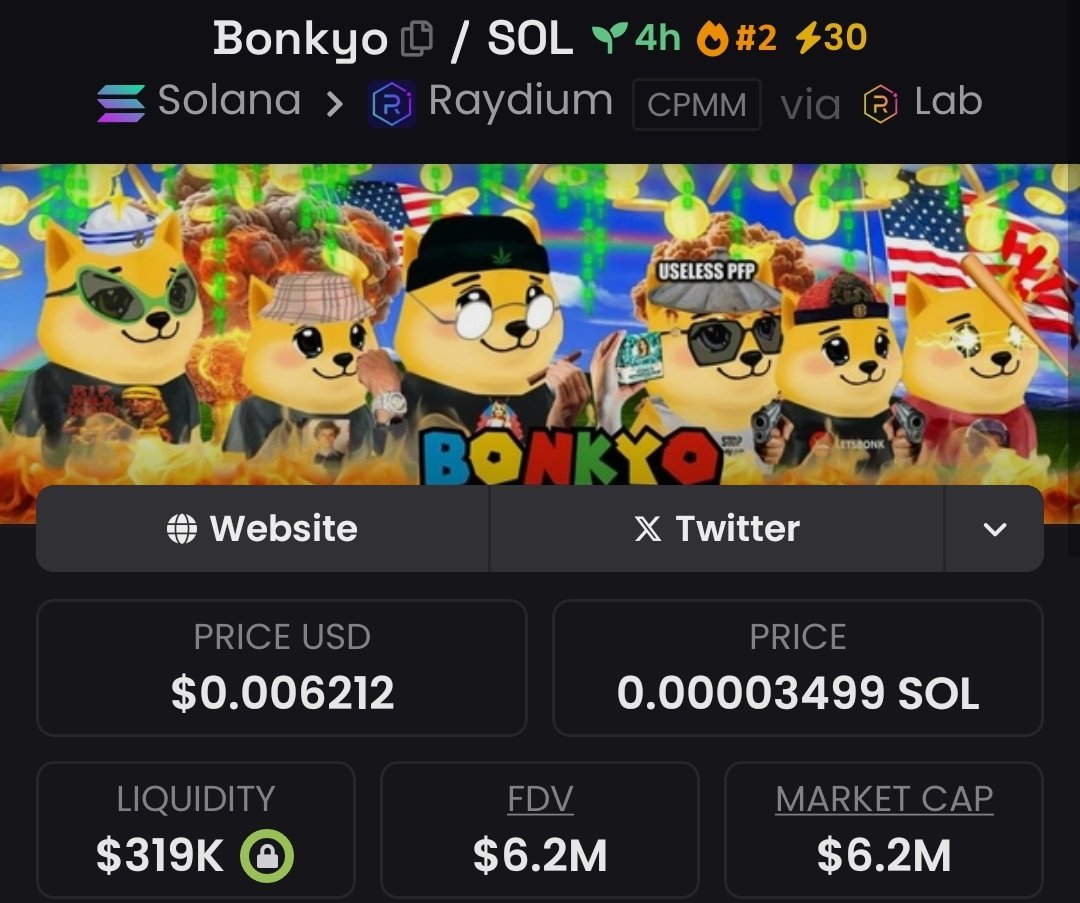Click the globe icon in Website
This screenshot has height=903, width=1080.
(182, 529)
